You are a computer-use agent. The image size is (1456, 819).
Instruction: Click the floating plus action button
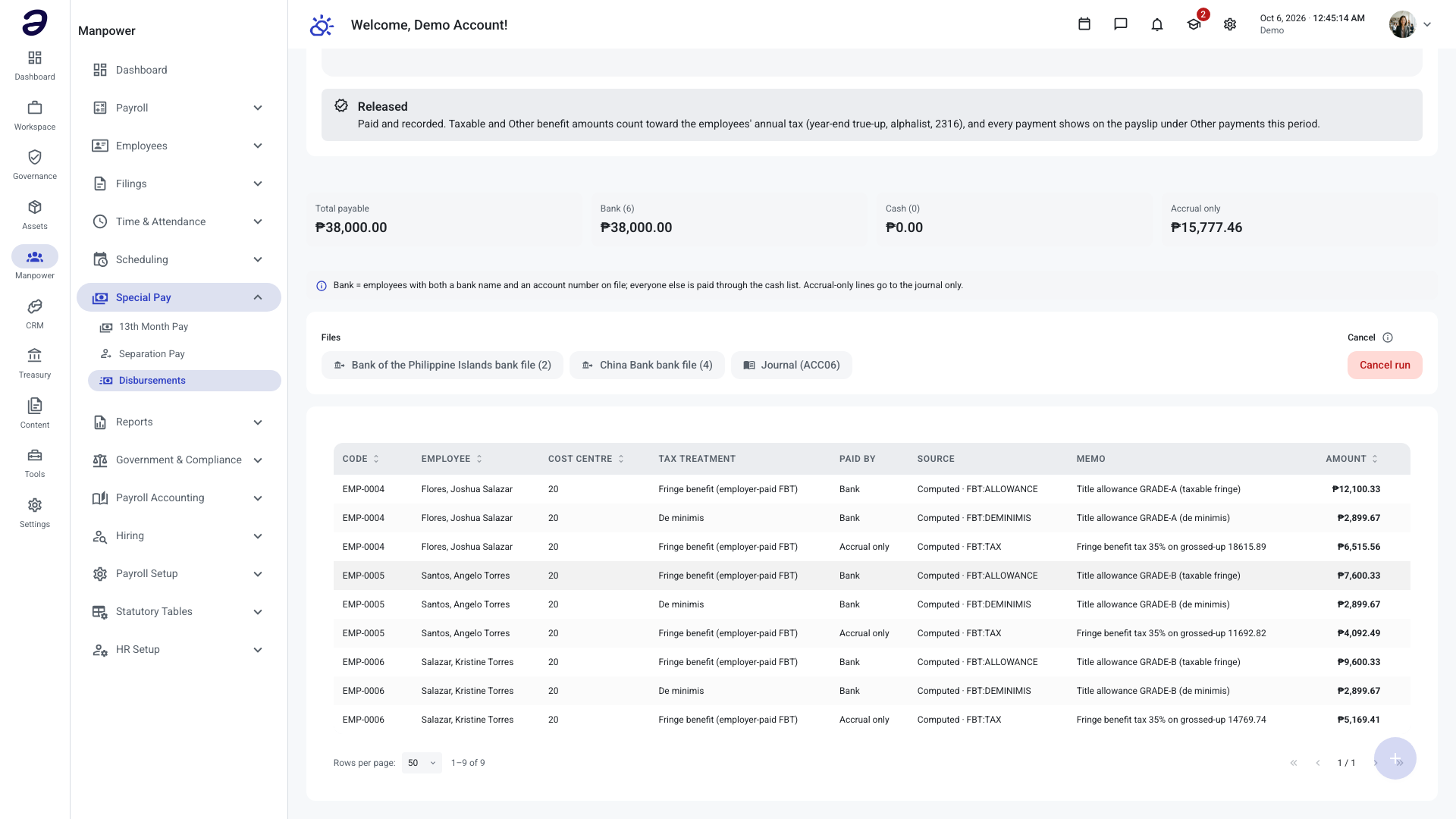click(1395, 758)
